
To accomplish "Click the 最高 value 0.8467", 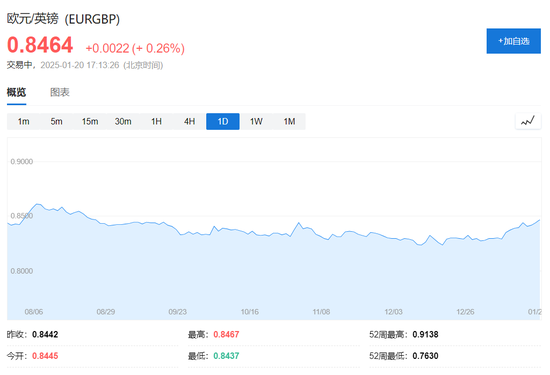I will pyautogui.click(x=226, y=334).
